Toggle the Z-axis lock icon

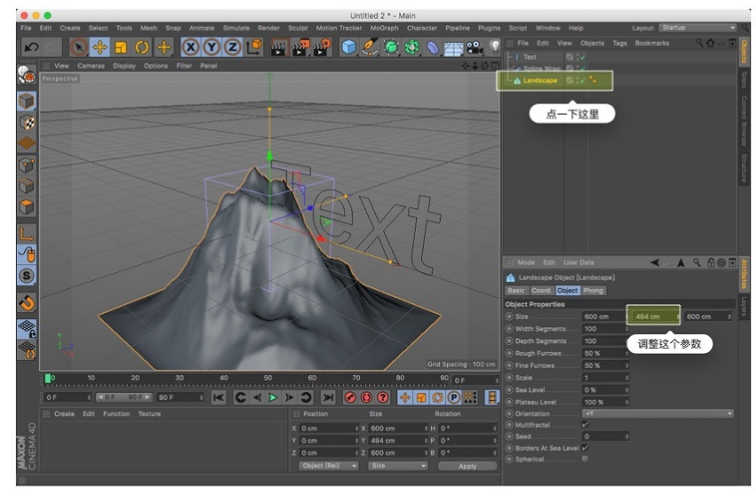coord(232,47)
